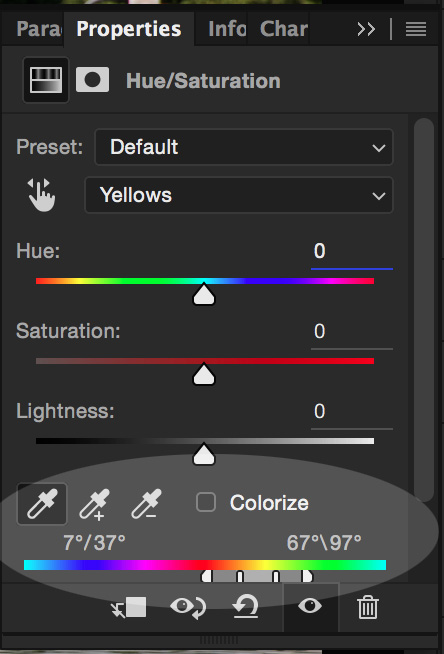Click the Hue/Saturation adjustment icon
Screen dimensions: 444x654
pyautogui.click(x=46, y=80)
